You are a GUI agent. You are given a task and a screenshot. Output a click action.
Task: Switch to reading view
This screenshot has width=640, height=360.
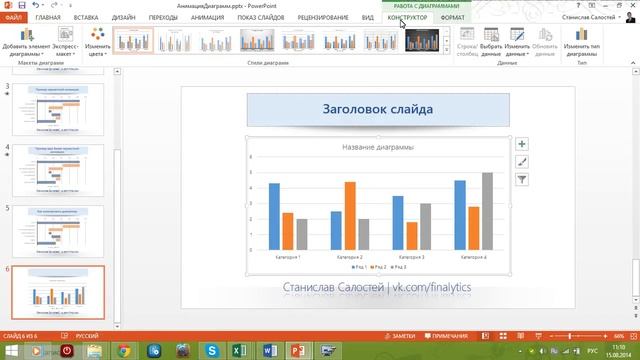tap(520, 336)
